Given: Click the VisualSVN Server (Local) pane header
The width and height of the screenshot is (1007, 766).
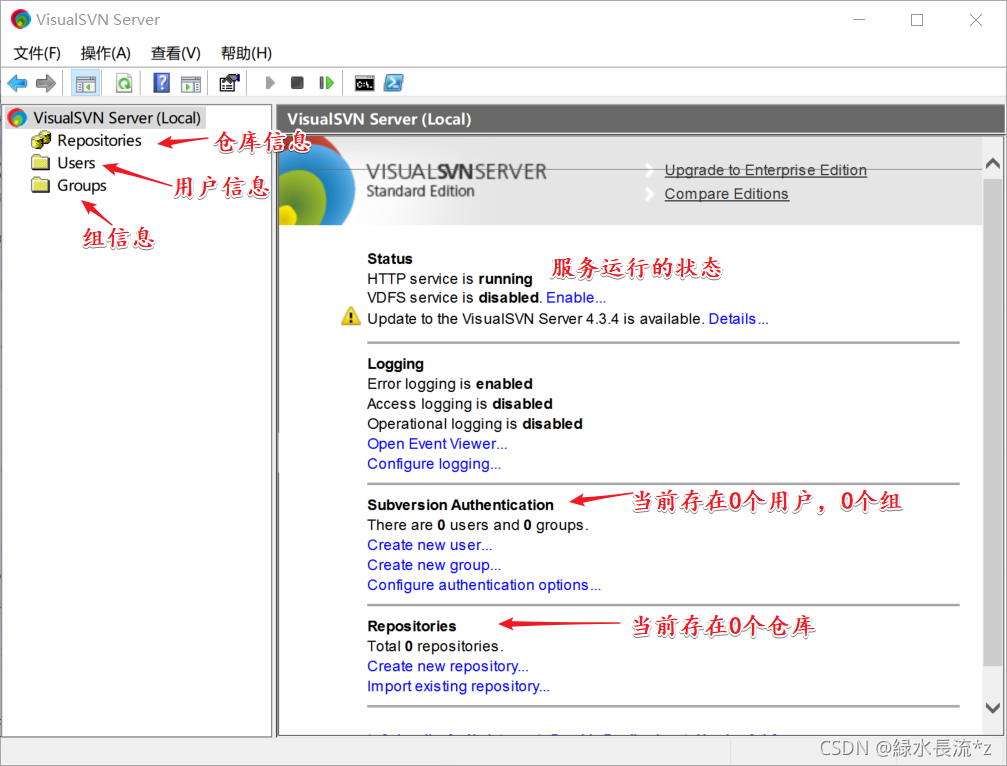Looking at the screenshot, I should 640,119.
